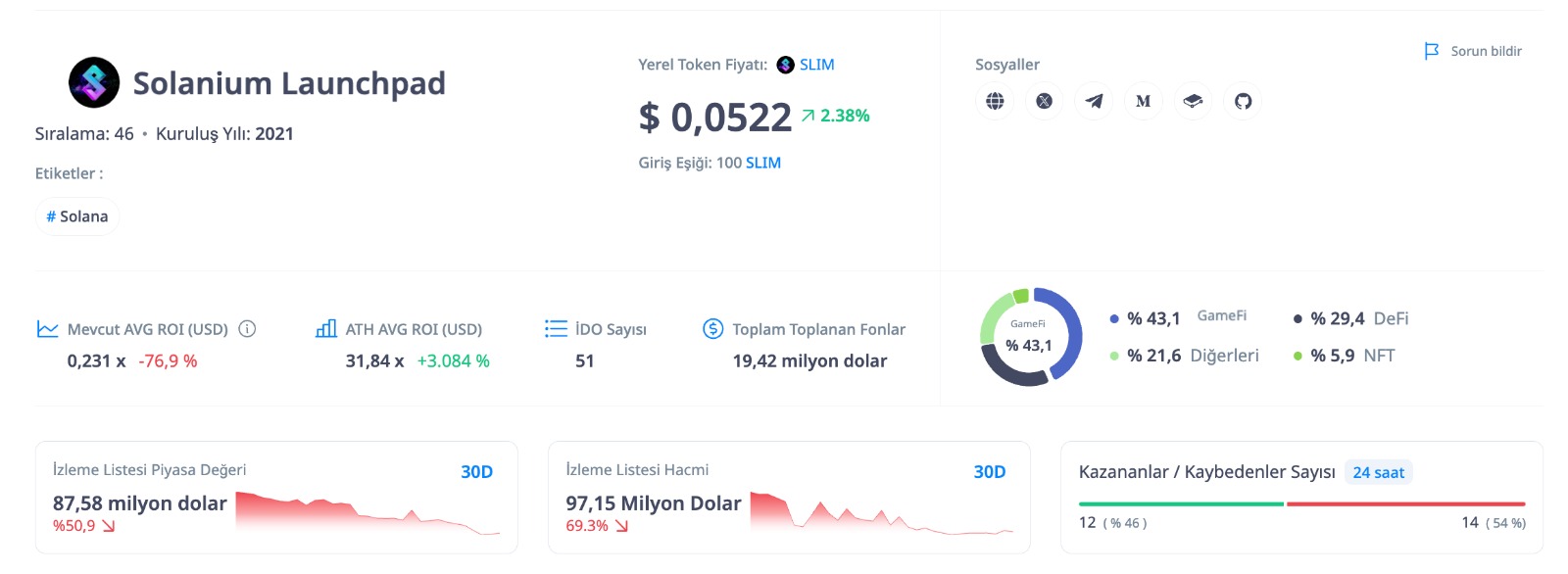Click the Kuruluş Yılı: 2021 text
This screenshot has height=574, width=1568.
tap(224, 134)
